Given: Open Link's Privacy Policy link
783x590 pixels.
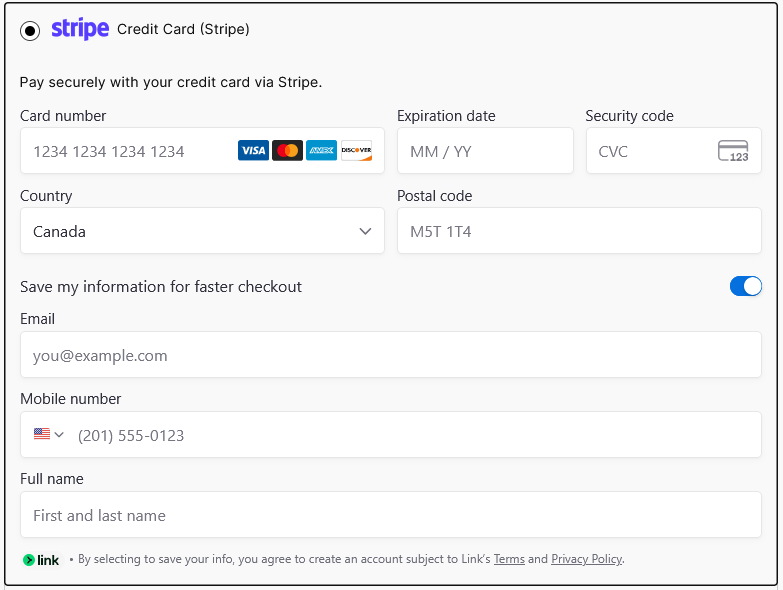Looking at the screenshot, I should coord(587,559).
